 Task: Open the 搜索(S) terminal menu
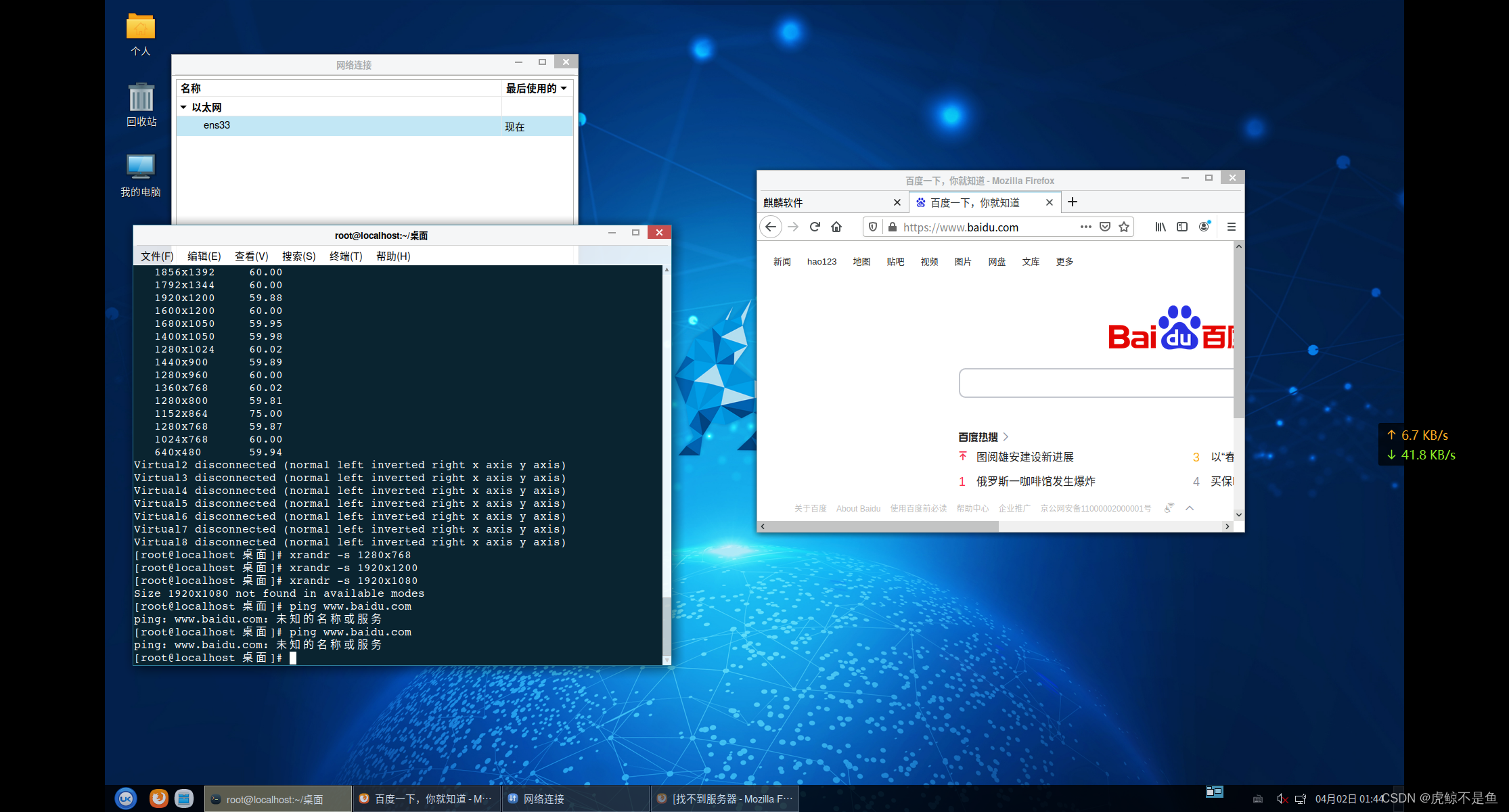click(x=299, y=256)
